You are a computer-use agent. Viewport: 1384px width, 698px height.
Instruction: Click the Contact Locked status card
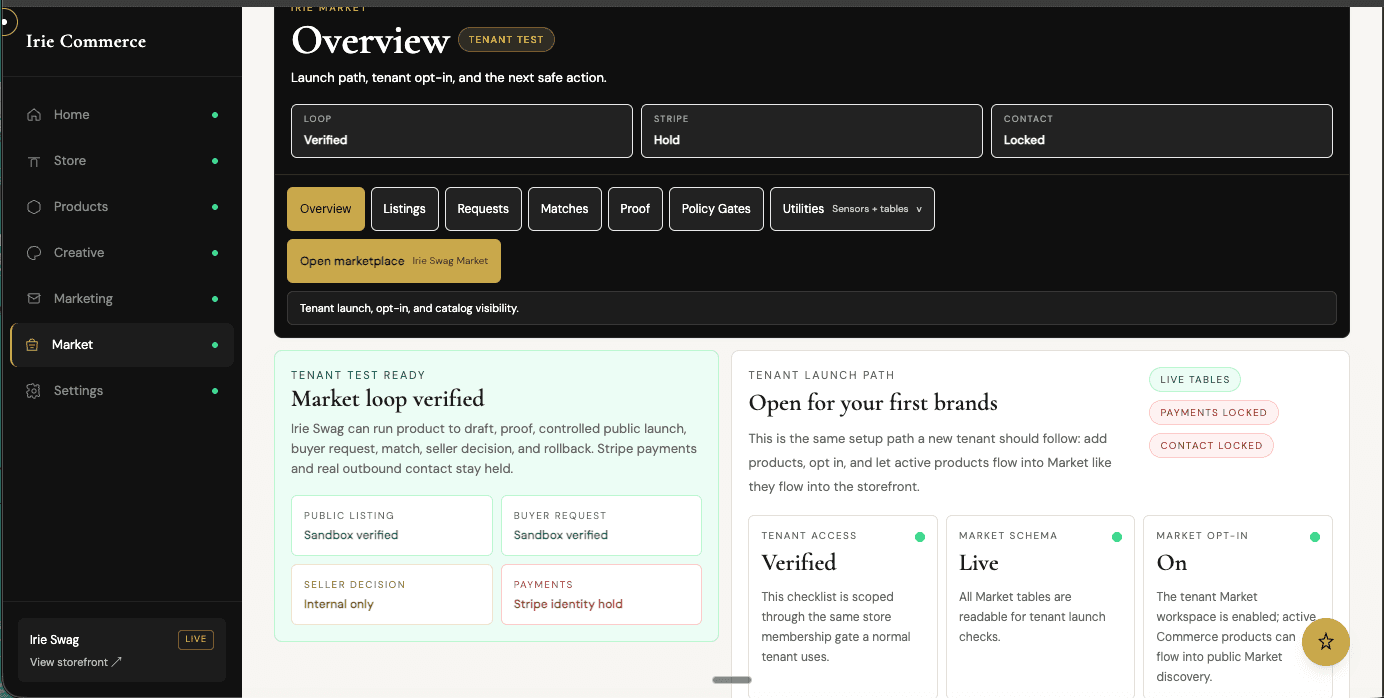tap(1162, 131)
